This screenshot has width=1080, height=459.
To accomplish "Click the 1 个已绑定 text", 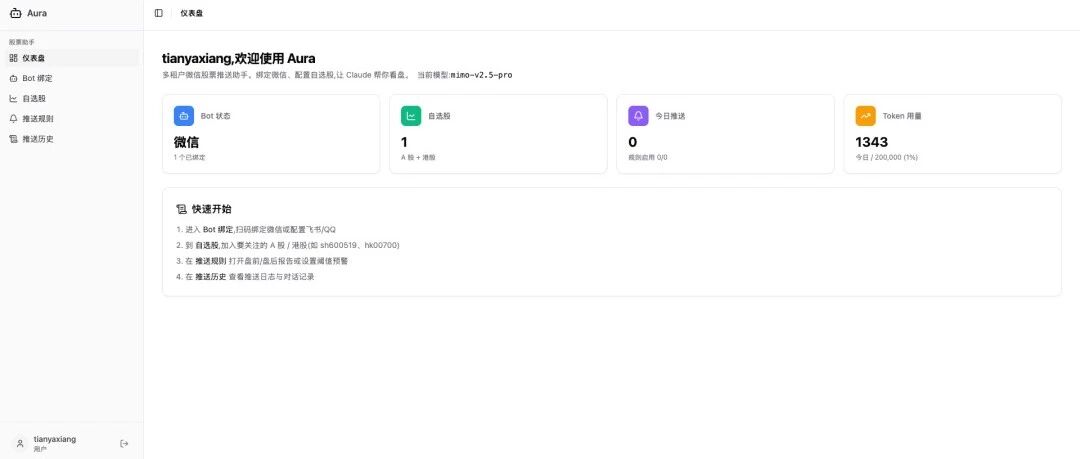I will click(x=189, y=157).
